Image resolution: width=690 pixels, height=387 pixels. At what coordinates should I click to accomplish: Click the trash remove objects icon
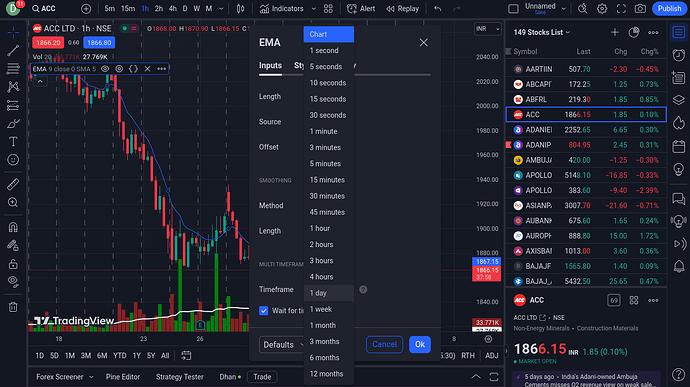[13, 307]
